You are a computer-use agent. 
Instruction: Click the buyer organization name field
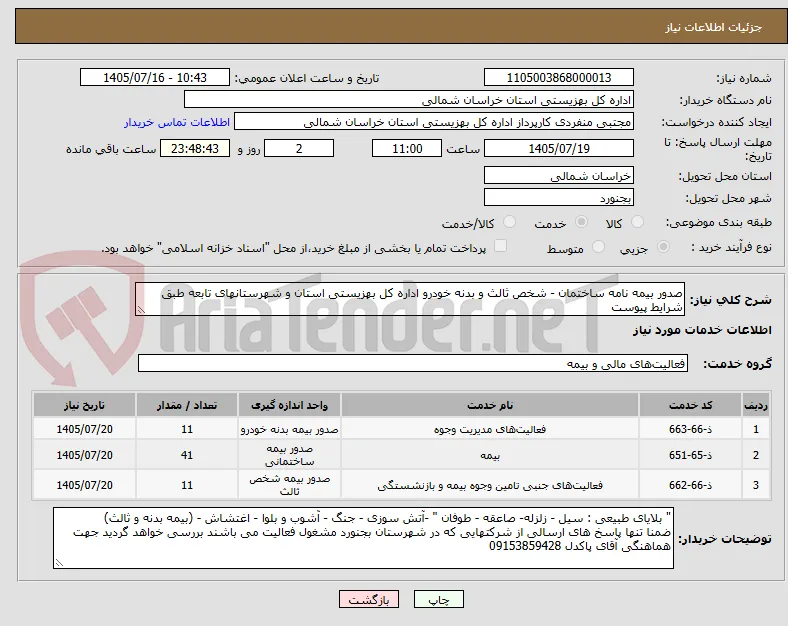(x=409, y=99)
